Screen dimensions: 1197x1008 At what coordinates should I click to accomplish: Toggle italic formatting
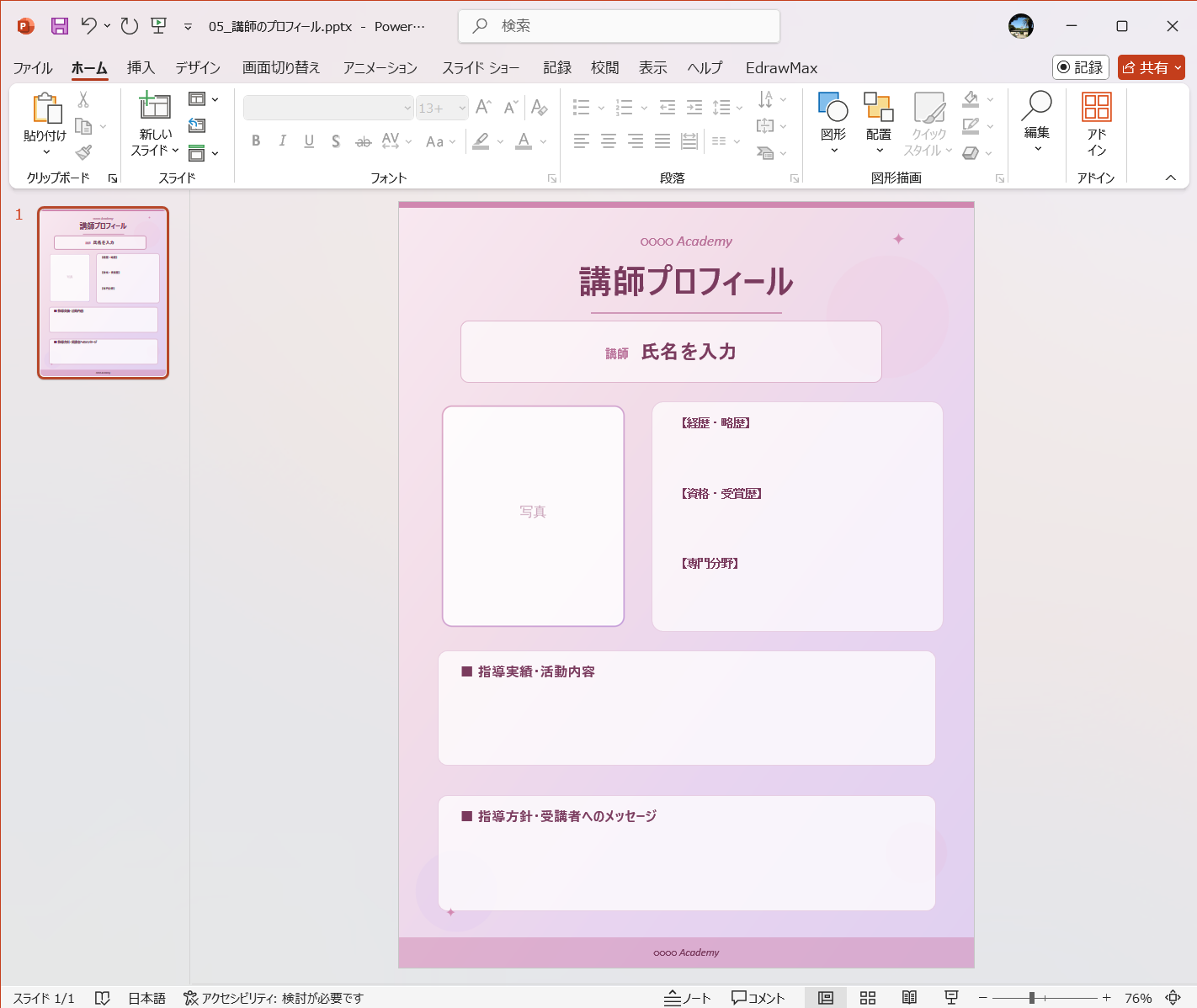(282, 141)
